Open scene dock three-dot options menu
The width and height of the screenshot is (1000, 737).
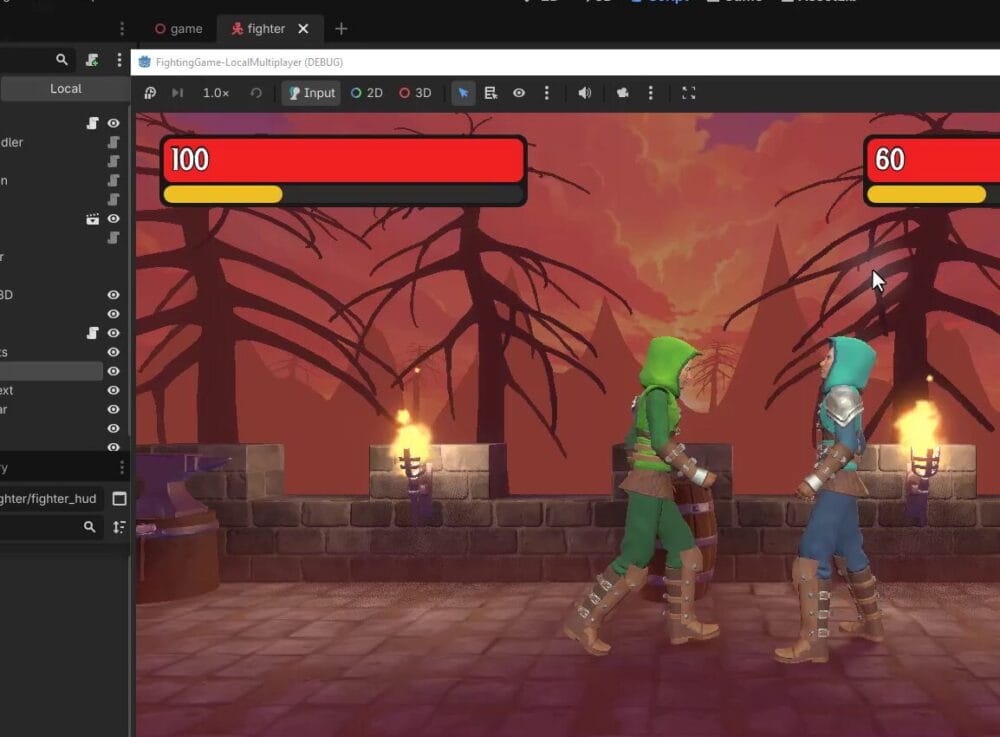tap(119, 60)
